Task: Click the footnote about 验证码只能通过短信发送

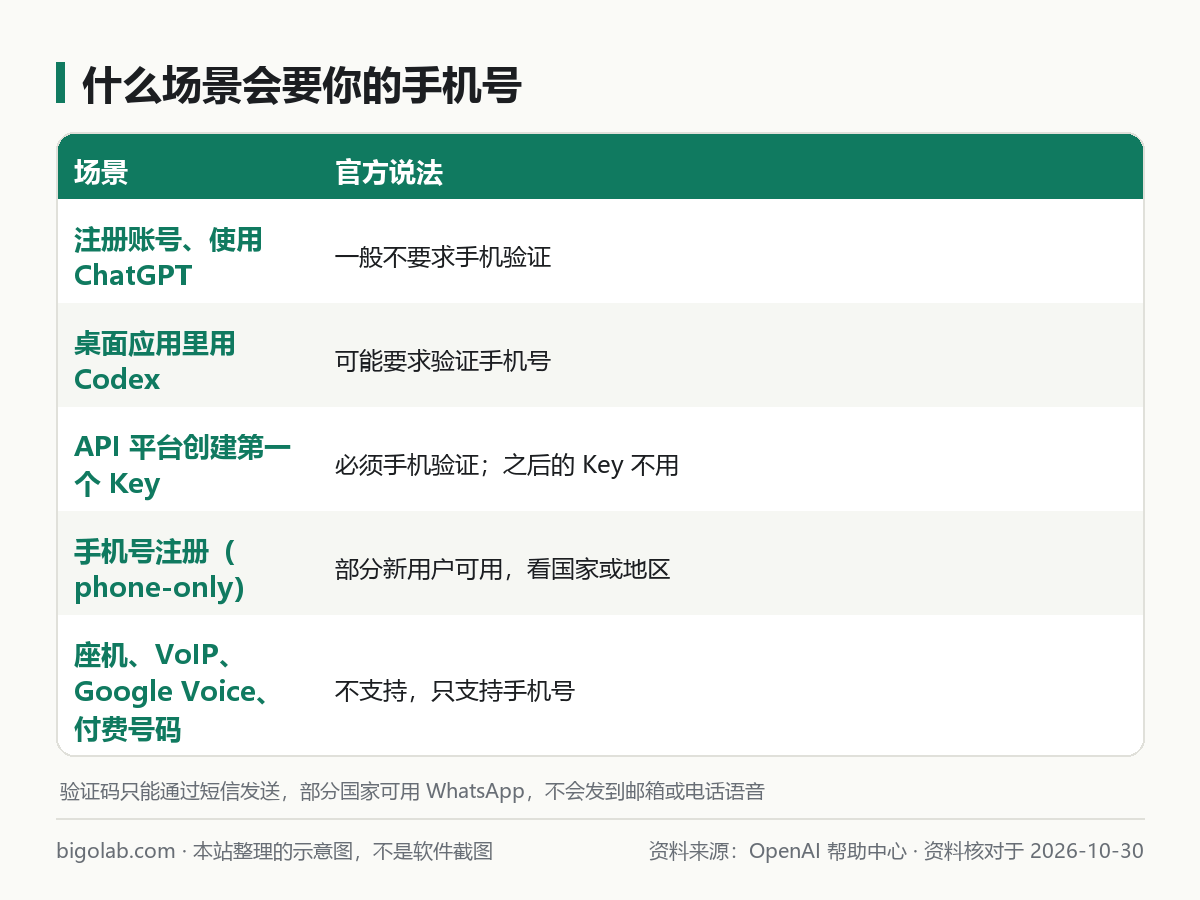Action: click(412, 792)
